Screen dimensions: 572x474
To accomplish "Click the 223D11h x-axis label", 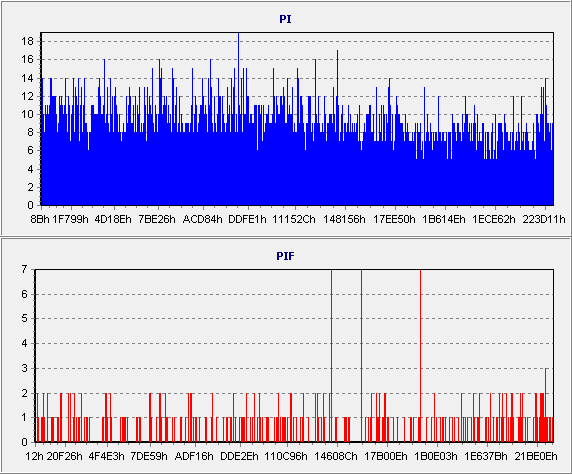I will coord(544,219).
